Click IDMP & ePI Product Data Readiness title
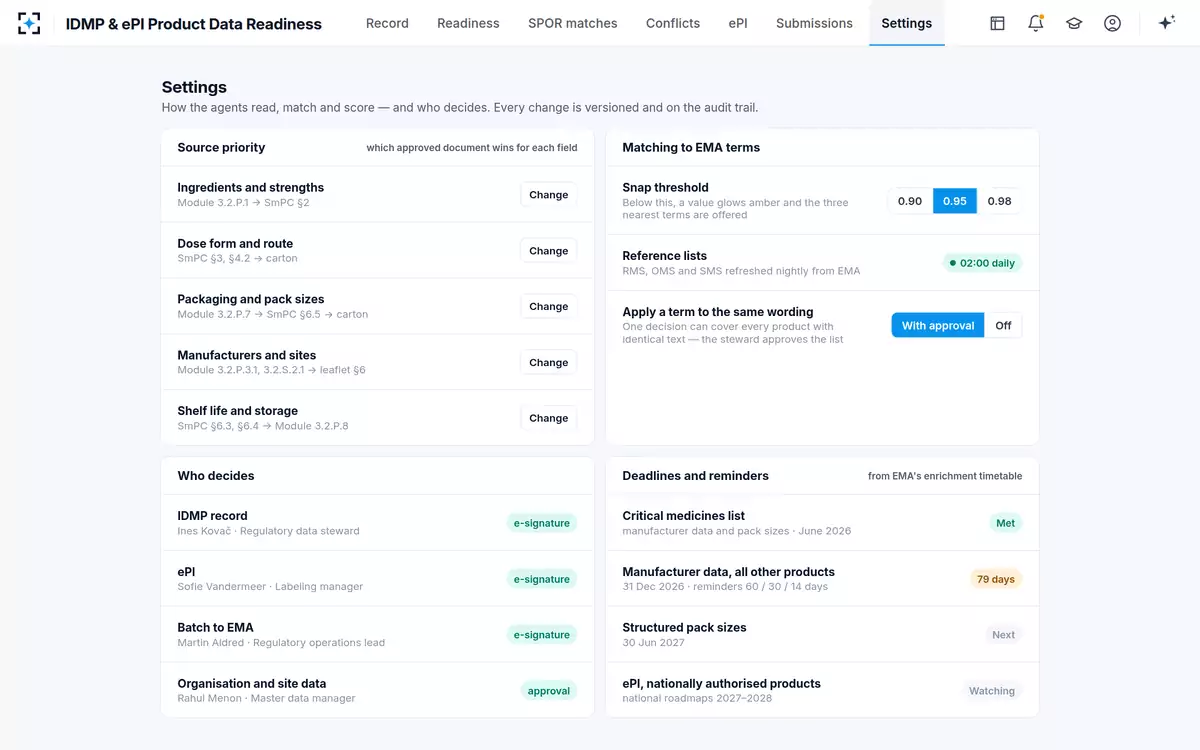This screenshot has width=1200, height=750. [194, 24]
